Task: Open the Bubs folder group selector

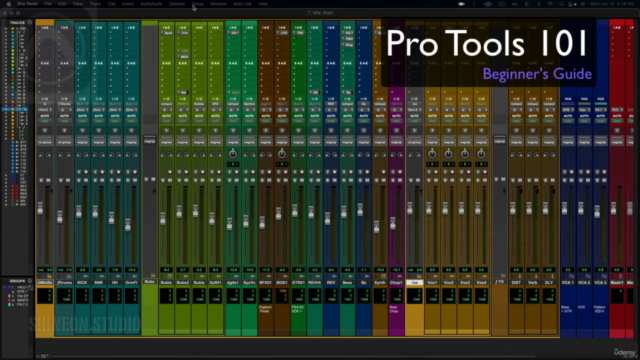Action: pos(150,141)
